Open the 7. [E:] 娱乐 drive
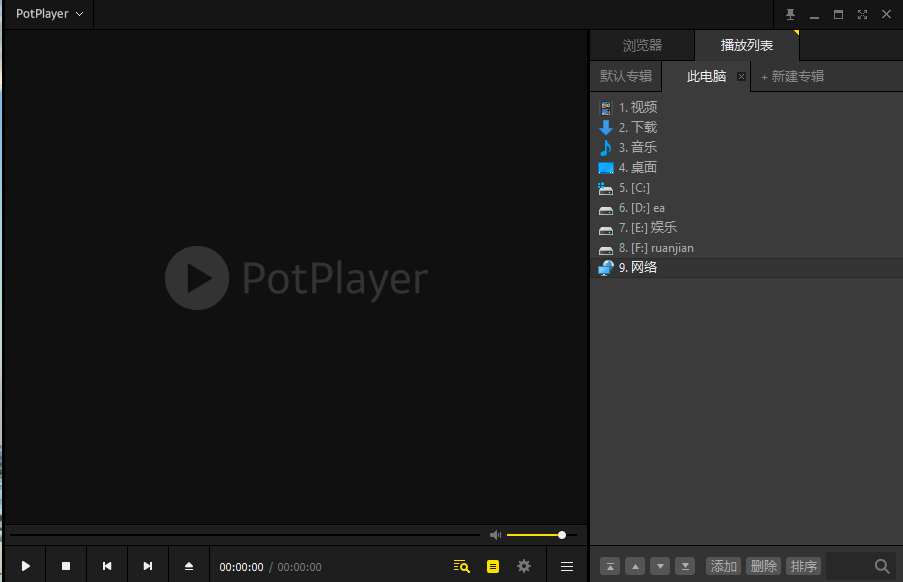The height and width of the screenshot is (582, 903). [x=746, y=228]
